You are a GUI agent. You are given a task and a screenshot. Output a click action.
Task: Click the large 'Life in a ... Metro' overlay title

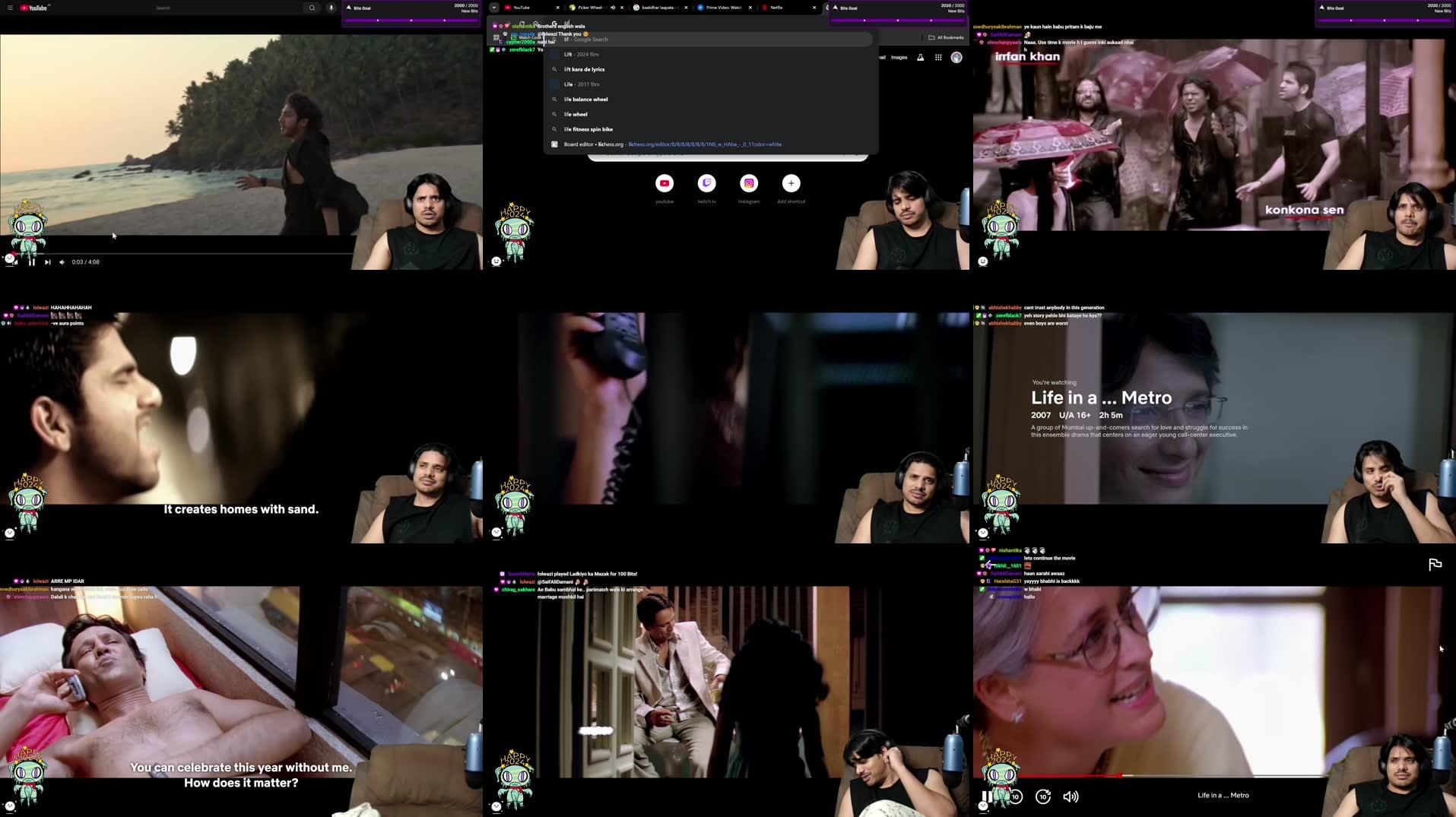pos(1101,397)
